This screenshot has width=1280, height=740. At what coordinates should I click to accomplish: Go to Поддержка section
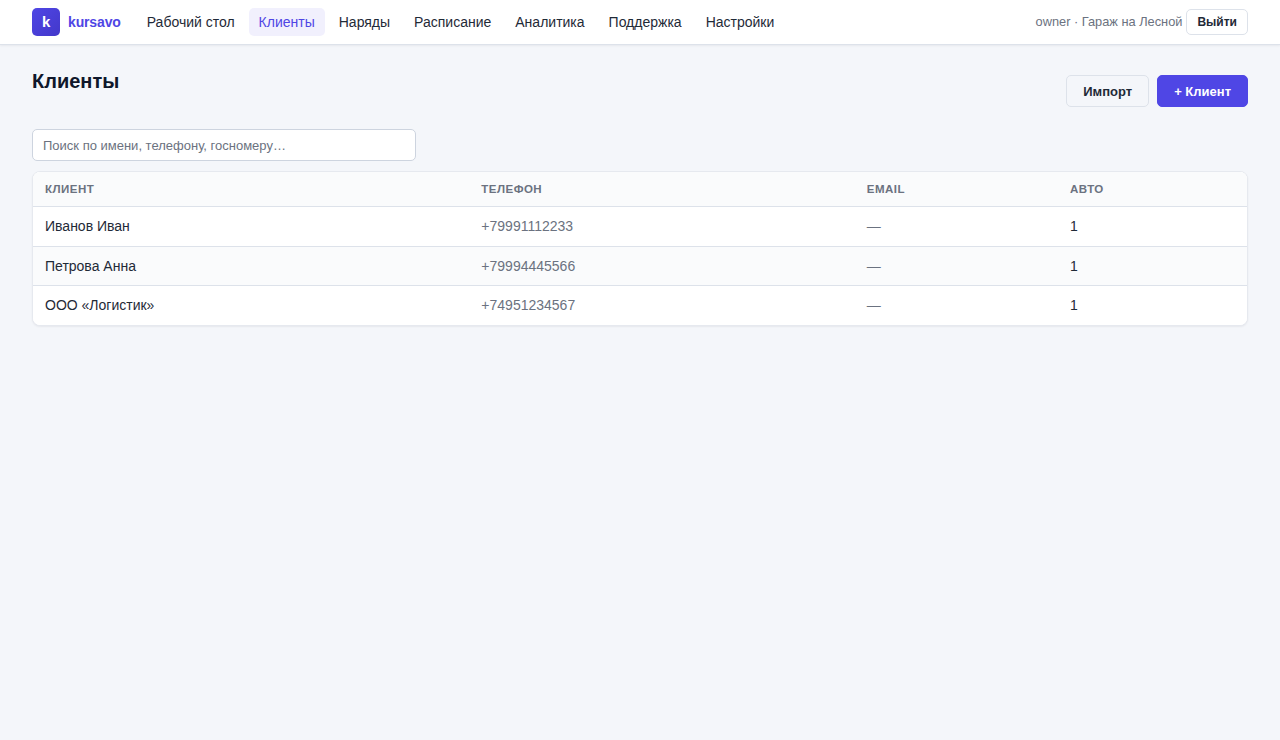tap(645, 22)
